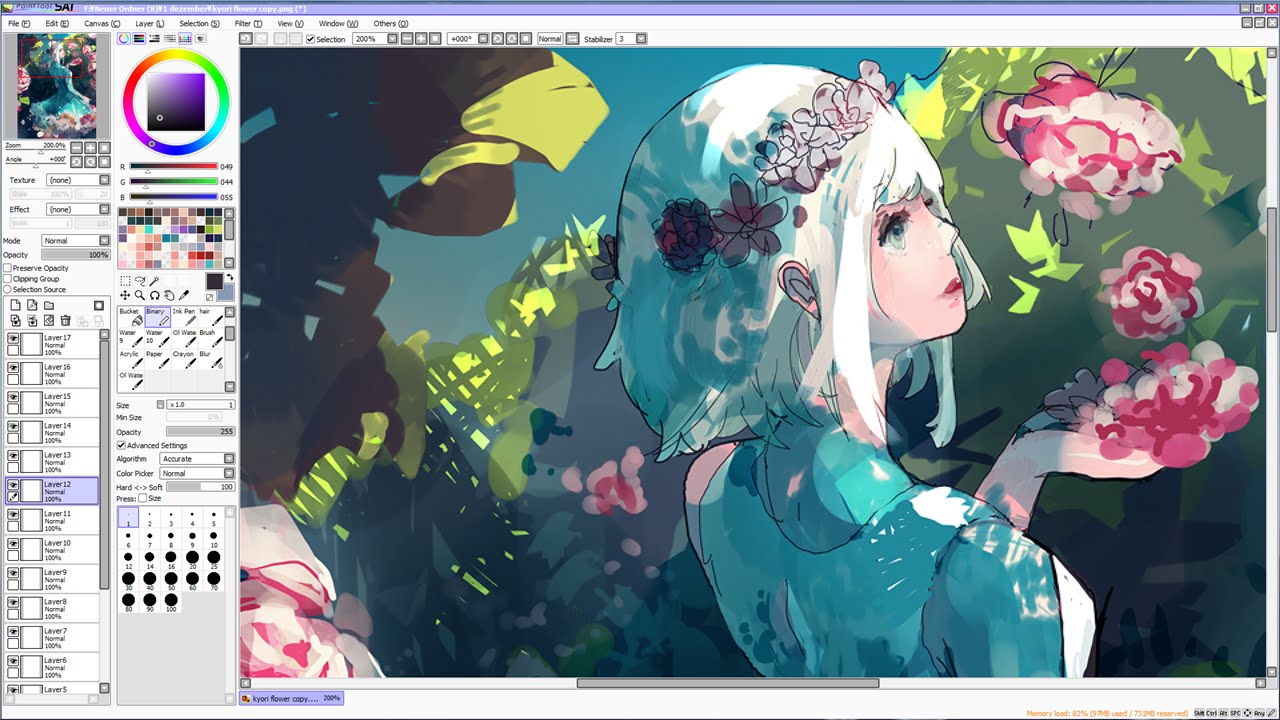Click the Press Size checkbox
The image size is (1280, 720).
click(x=142, y=498)
